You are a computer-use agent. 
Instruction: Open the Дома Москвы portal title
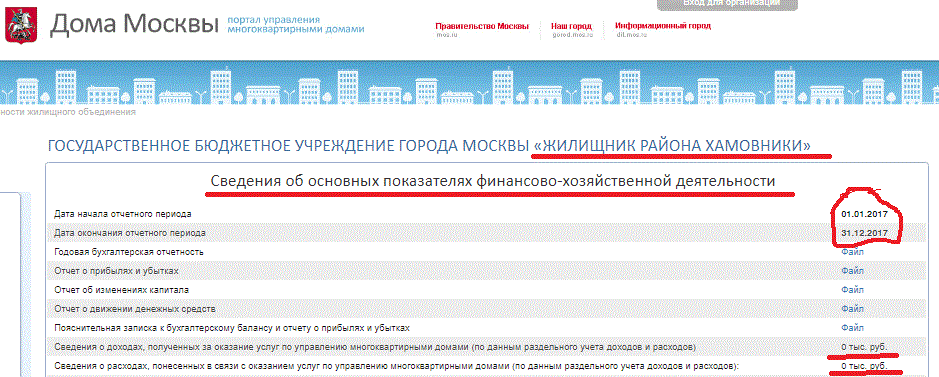coord(134,24)
